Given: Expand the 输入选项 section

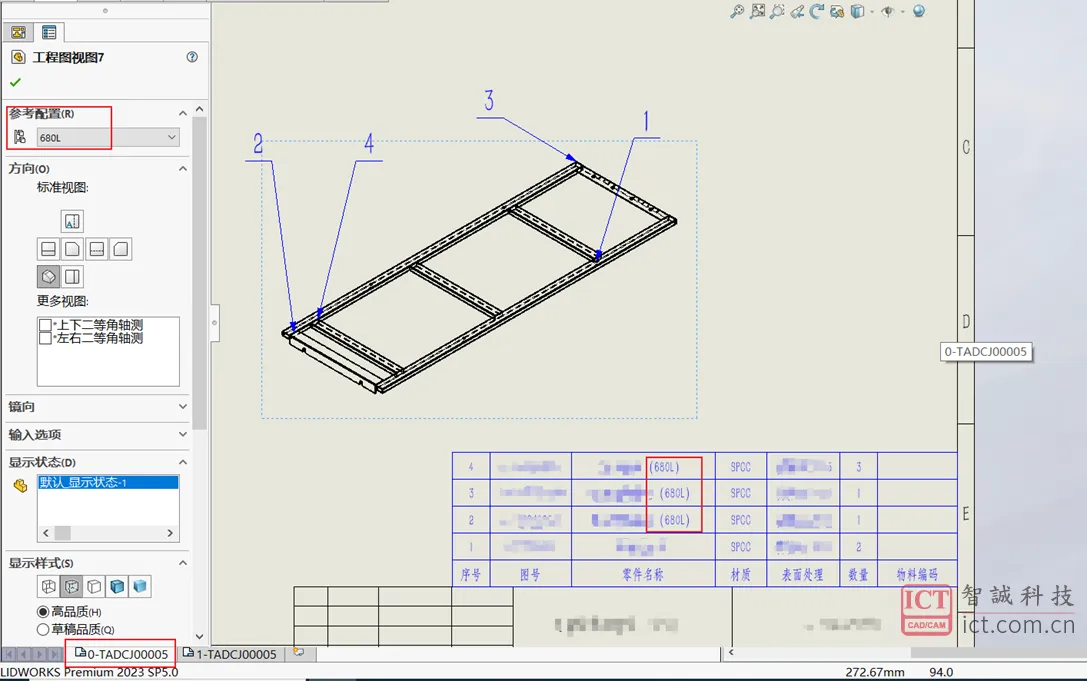Looking at the screenshot, I should (182, 434).
